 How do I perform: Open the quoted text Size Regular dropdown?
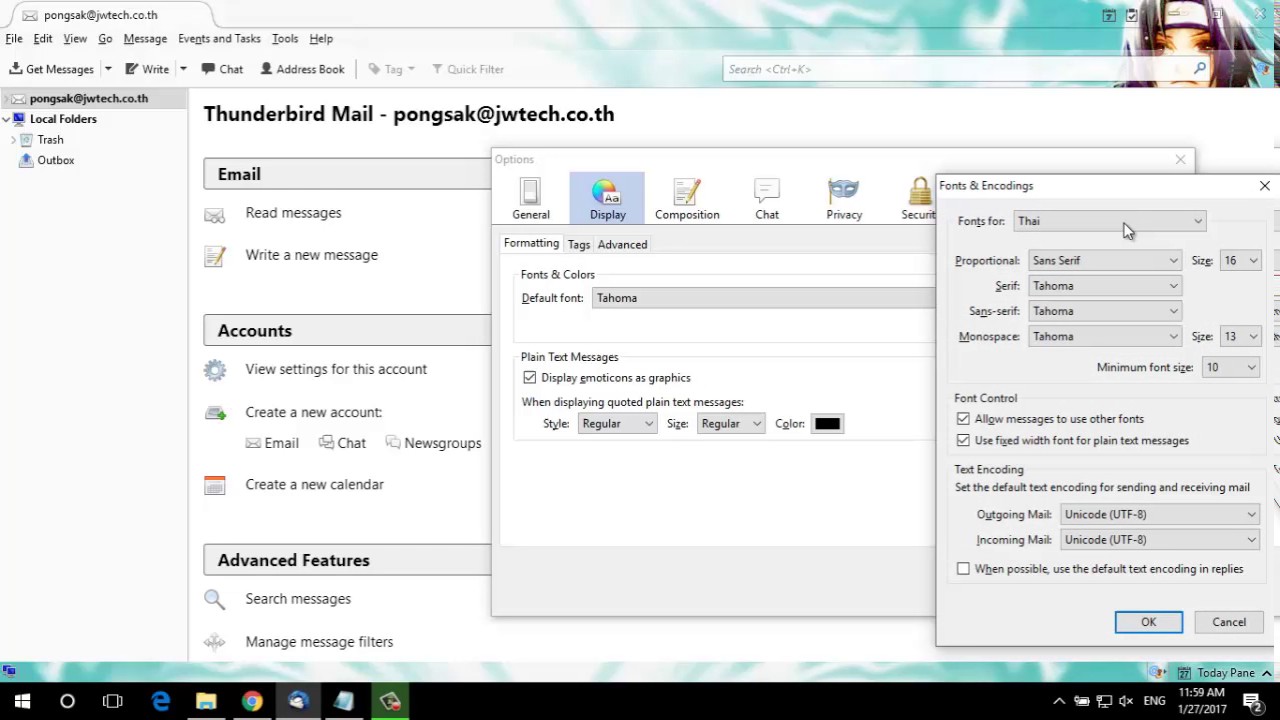point(730,424)
